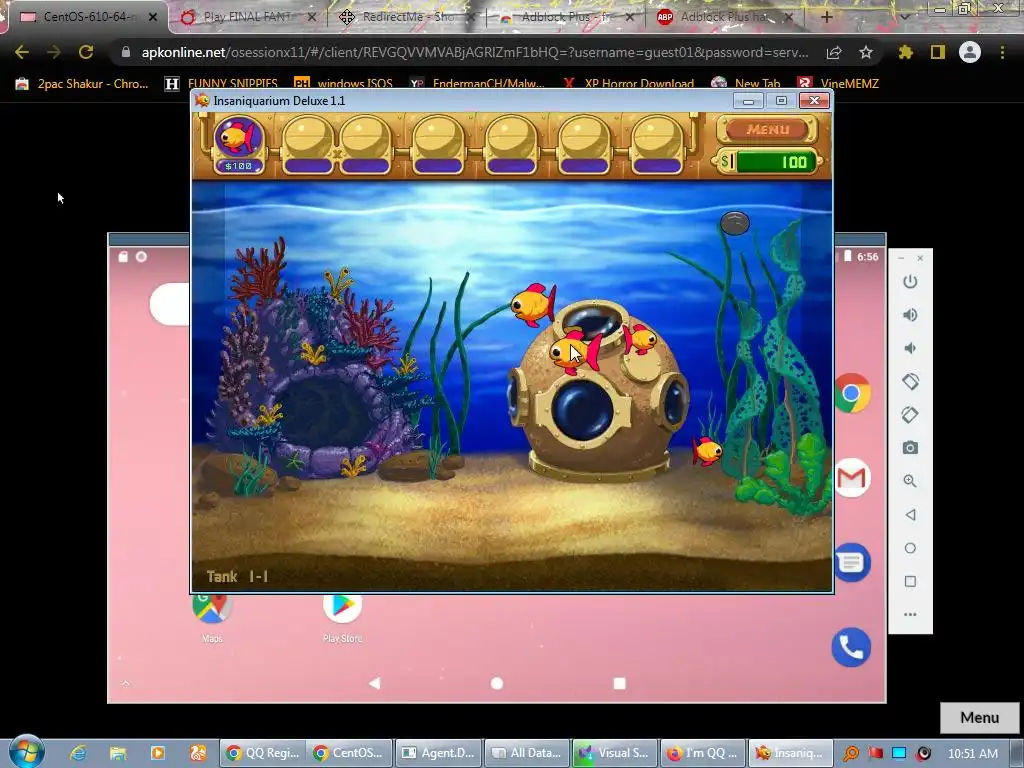Toggle Chrome side panel

click(938, 52)
